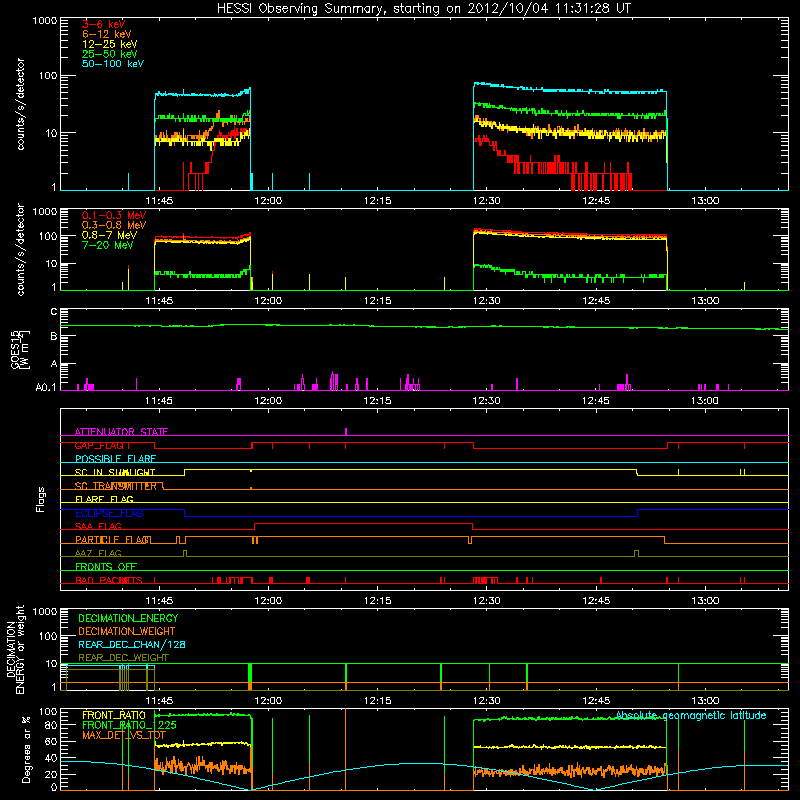Screen dimensions: 800x800
Task: Select the Degrees or % axis title
Action: pos(26,750)
